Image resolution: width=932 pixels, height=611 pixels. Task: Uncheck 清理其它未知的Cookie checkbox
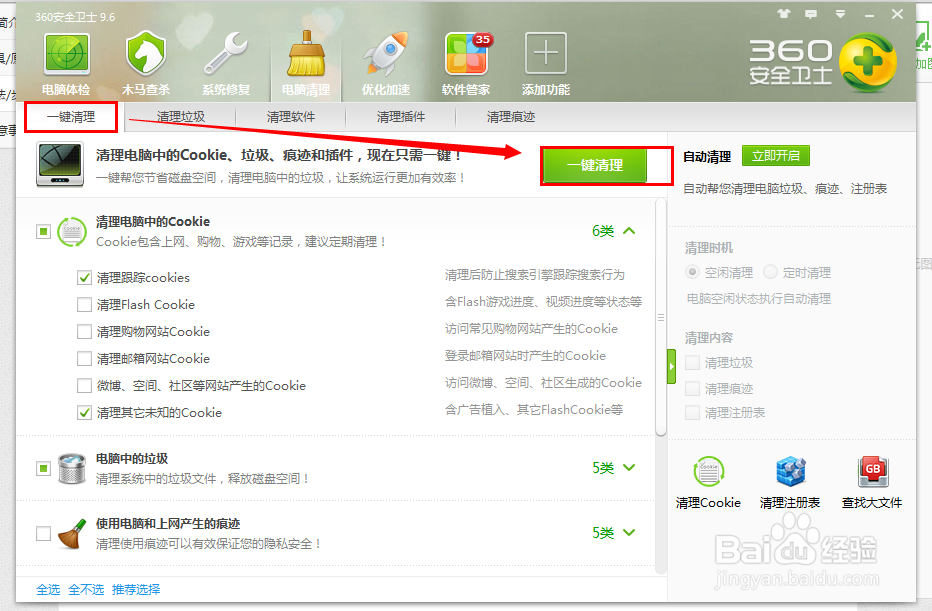pos(84,412)
